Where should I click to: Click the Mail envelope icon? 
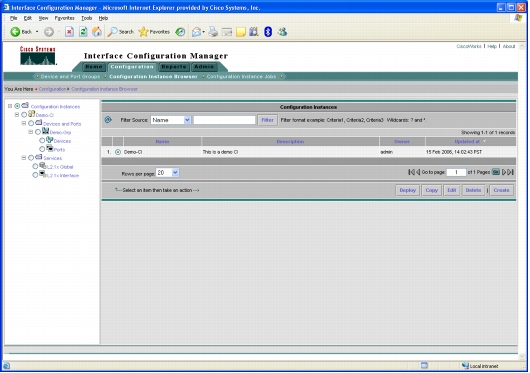(196, 32)
